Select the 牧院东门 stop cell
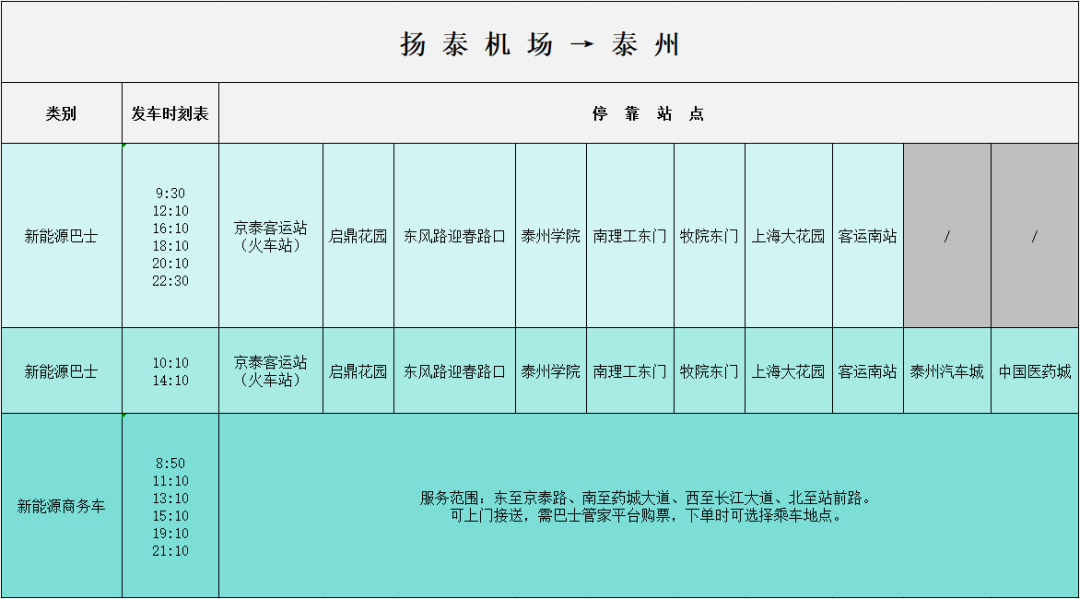Image resolution: width=1080 pixels, height=599 pixels. coord(708,236)
